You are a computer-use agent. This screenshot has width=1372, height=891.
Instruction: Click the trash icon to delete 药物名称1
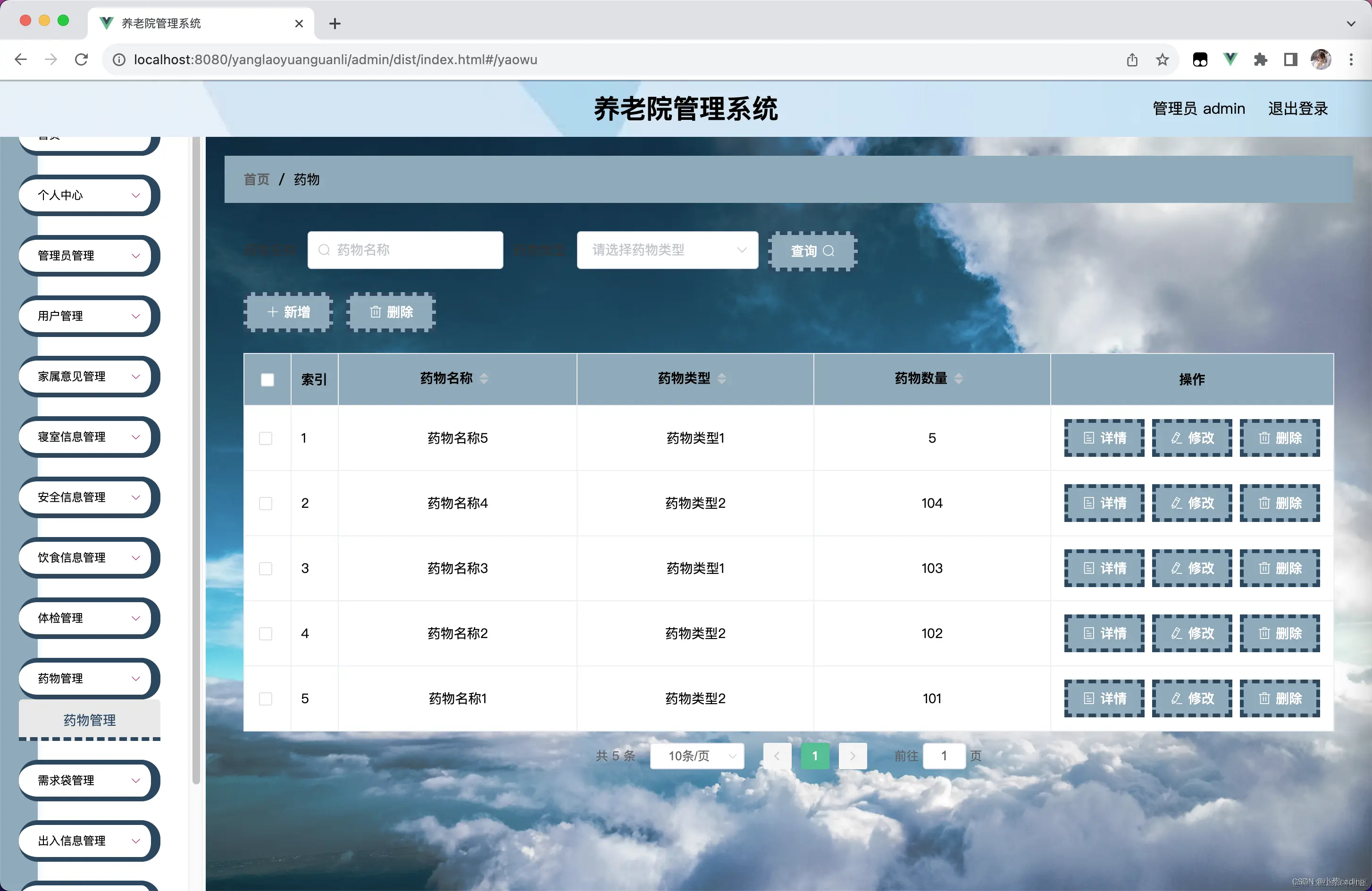(1264, 698)
